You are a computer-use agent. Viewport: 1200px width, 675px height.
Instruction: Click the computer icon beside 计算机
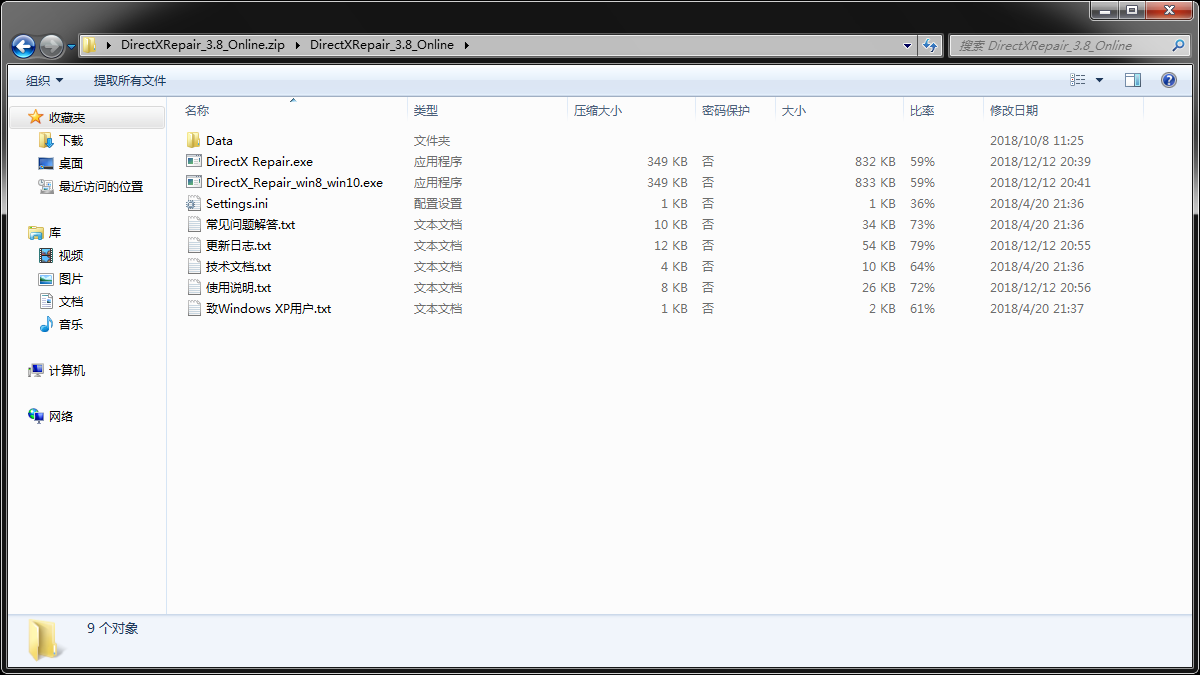point(36,370)
